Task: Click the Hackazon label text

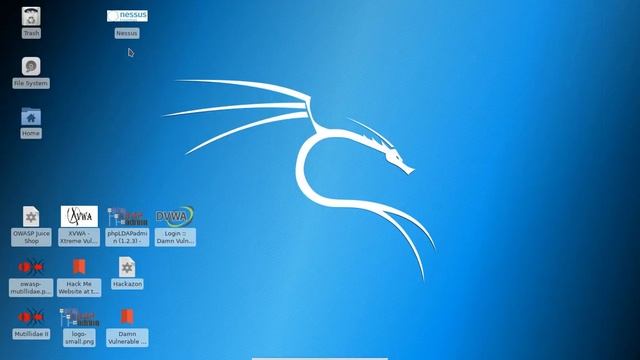Action: click(x=127, y=284)
